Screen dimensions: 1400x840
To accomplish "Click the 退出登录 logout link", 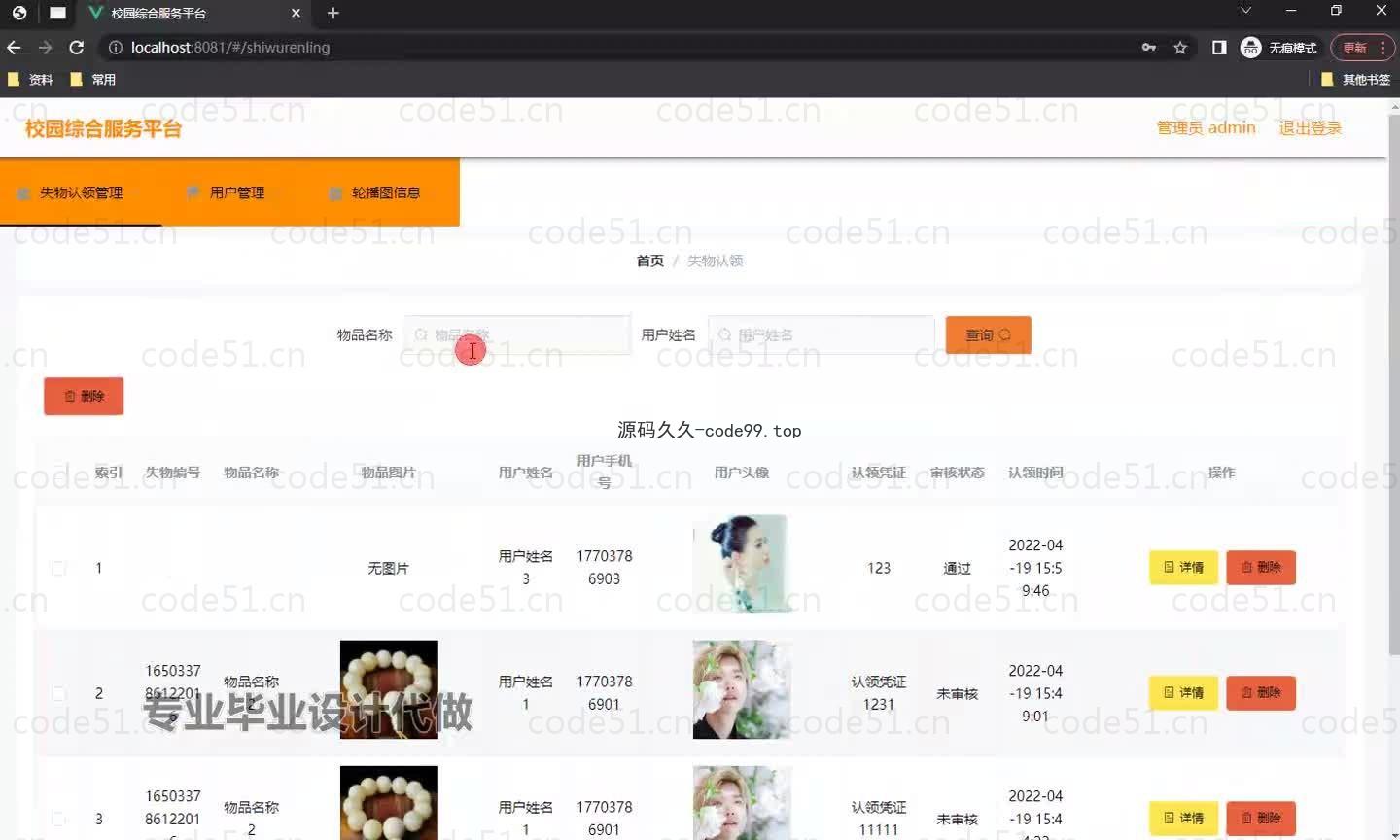I will pos(1310,127).
